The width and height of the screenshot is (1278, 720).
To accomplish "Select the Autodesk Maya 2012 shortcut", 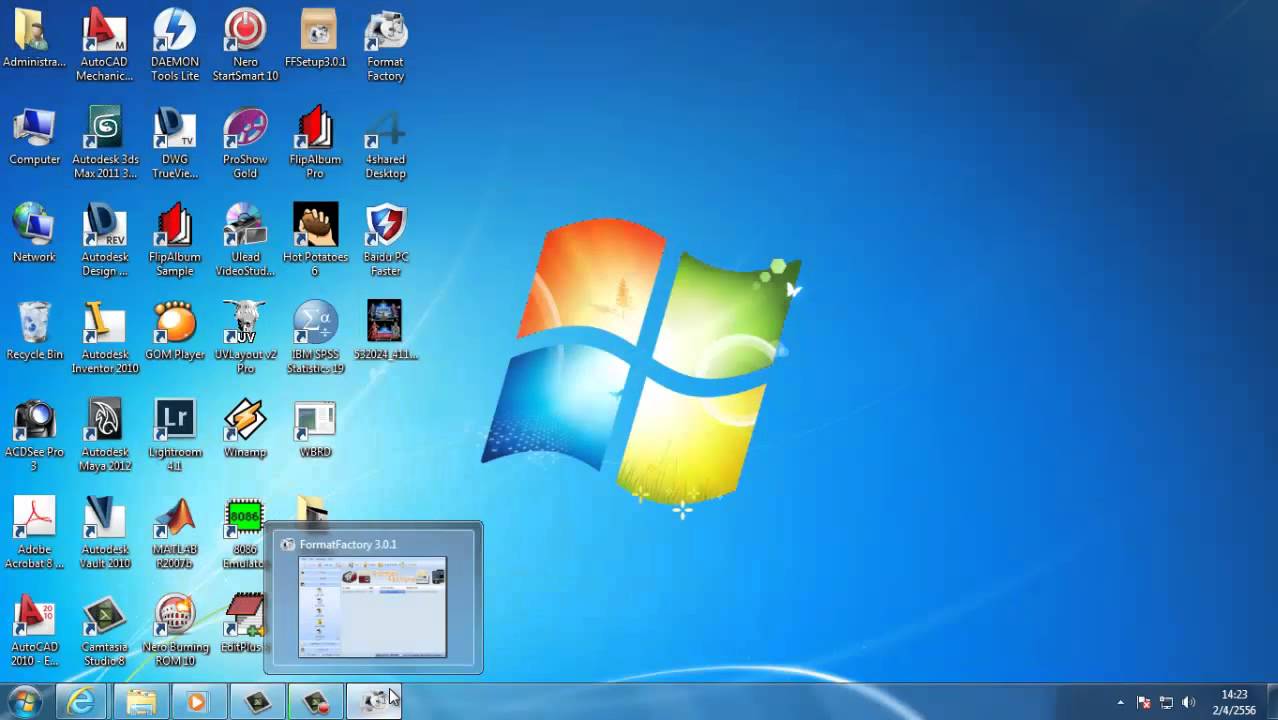I will (x=104, y=437).
